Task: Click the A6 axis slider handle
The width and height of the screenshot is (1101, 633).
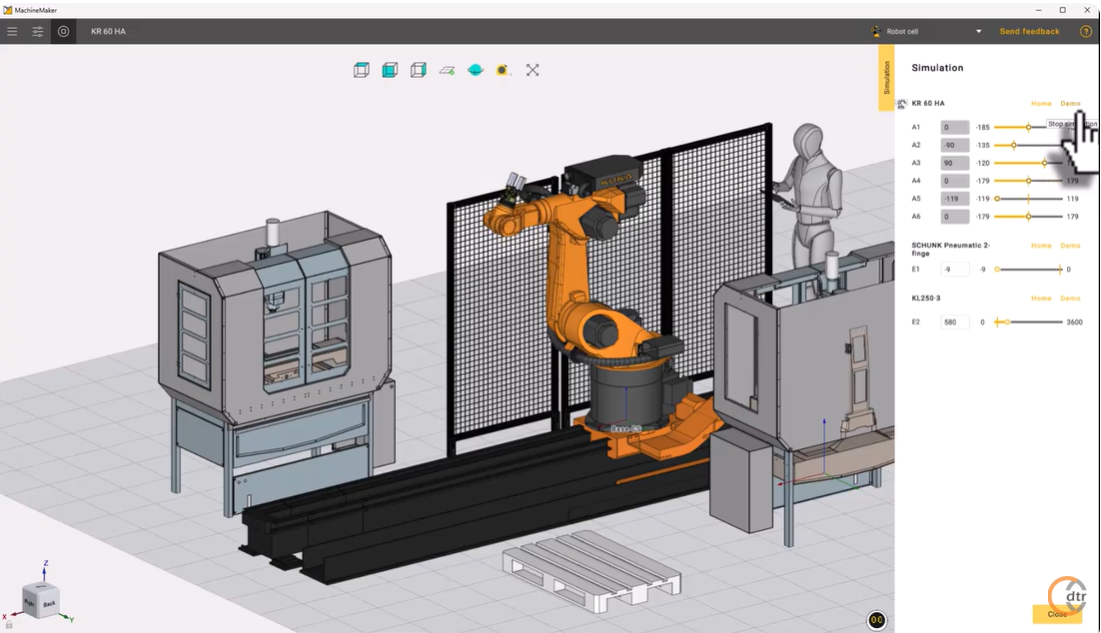Action: 1029,217
